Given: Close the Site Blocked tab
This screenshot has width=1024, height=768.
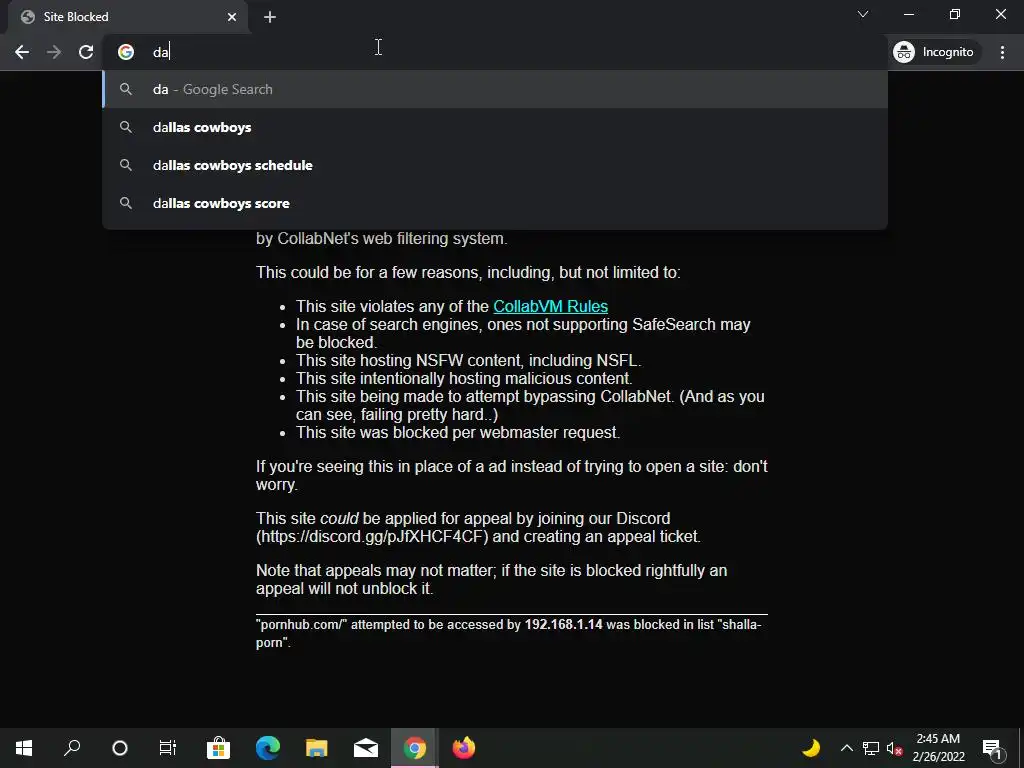Looking at the screenshot, I should [x=232, y=17].
